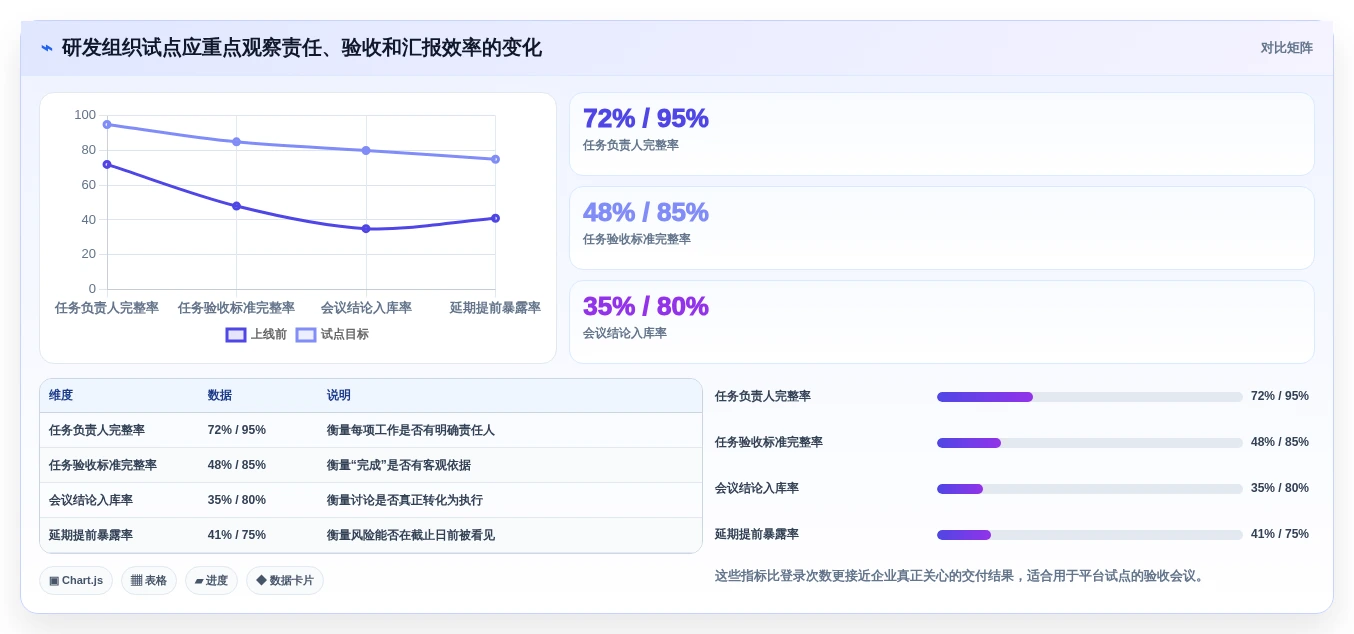
Task: Select the 表格 tag chip
Action: click(149, 581)
